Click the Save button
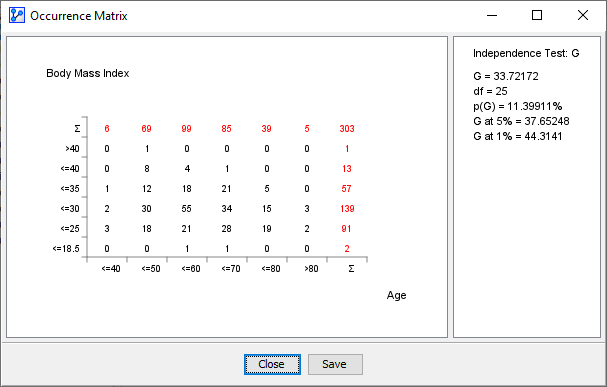Image resolution: width=607 pixels, height=387 pixels. point(335,364)
